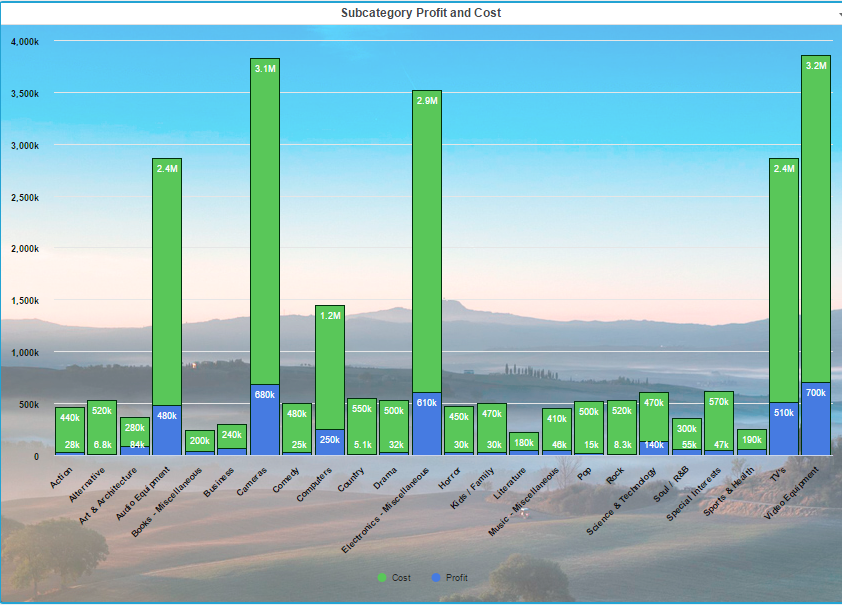Click the Subcategory Profit and Cost title

421,13
